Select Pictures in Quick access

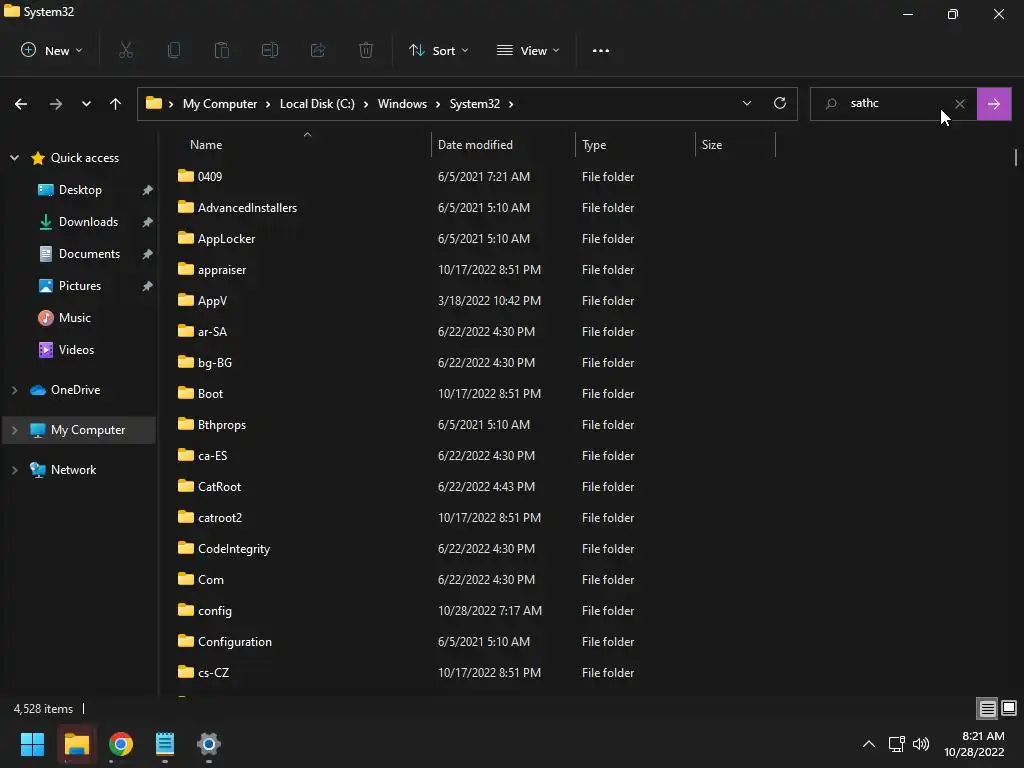(x=80, y=285)
